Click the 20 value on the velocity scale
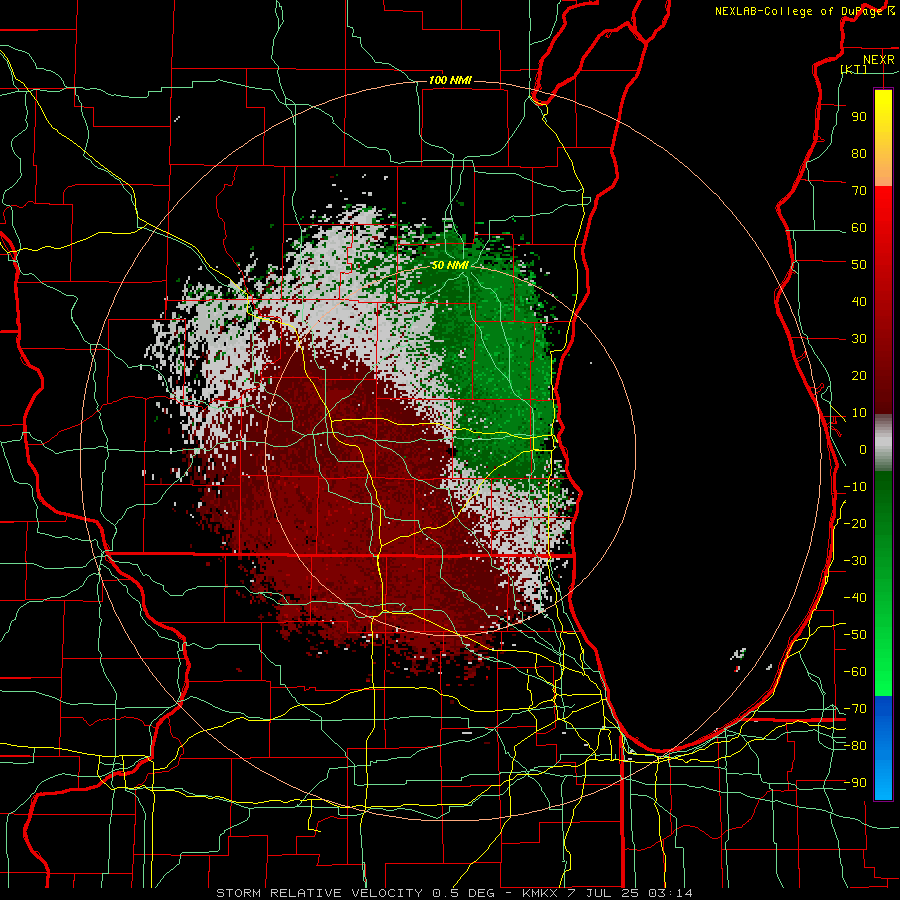Viewport: 900px width, 900px height. [859, 375]
